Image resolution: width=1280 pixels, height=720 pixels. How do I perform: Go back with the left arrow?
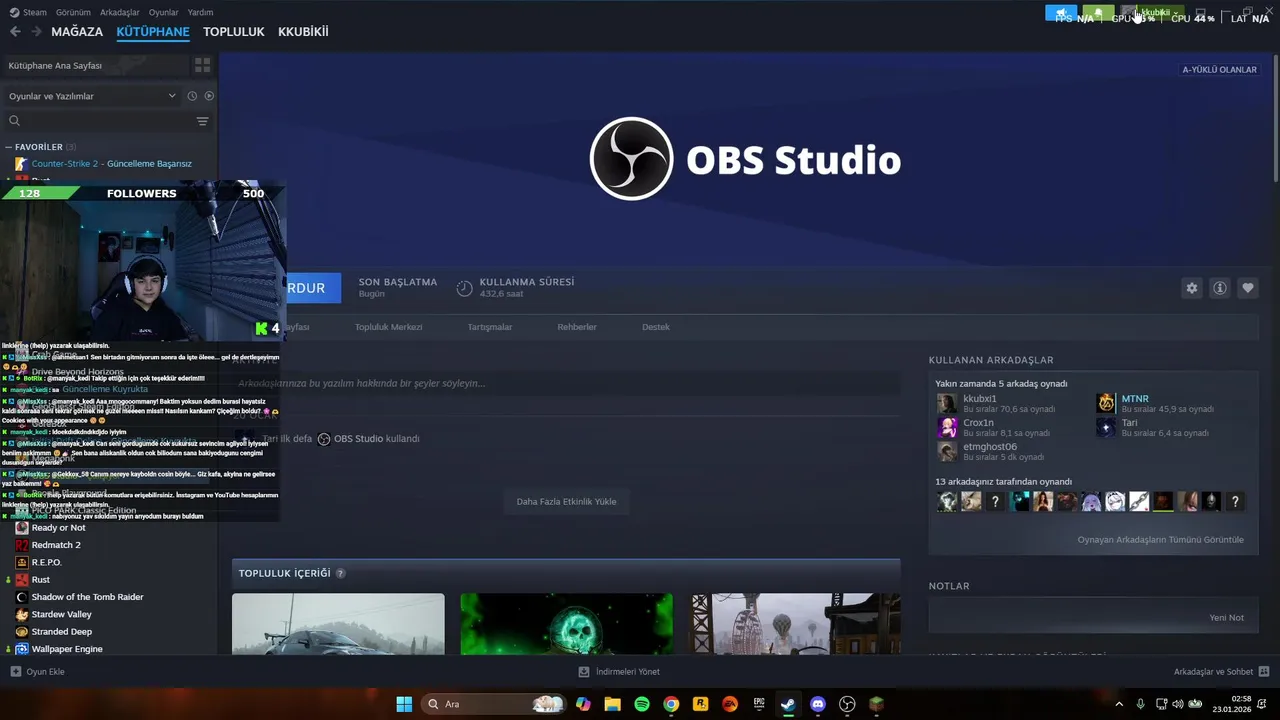click(15, 32)
